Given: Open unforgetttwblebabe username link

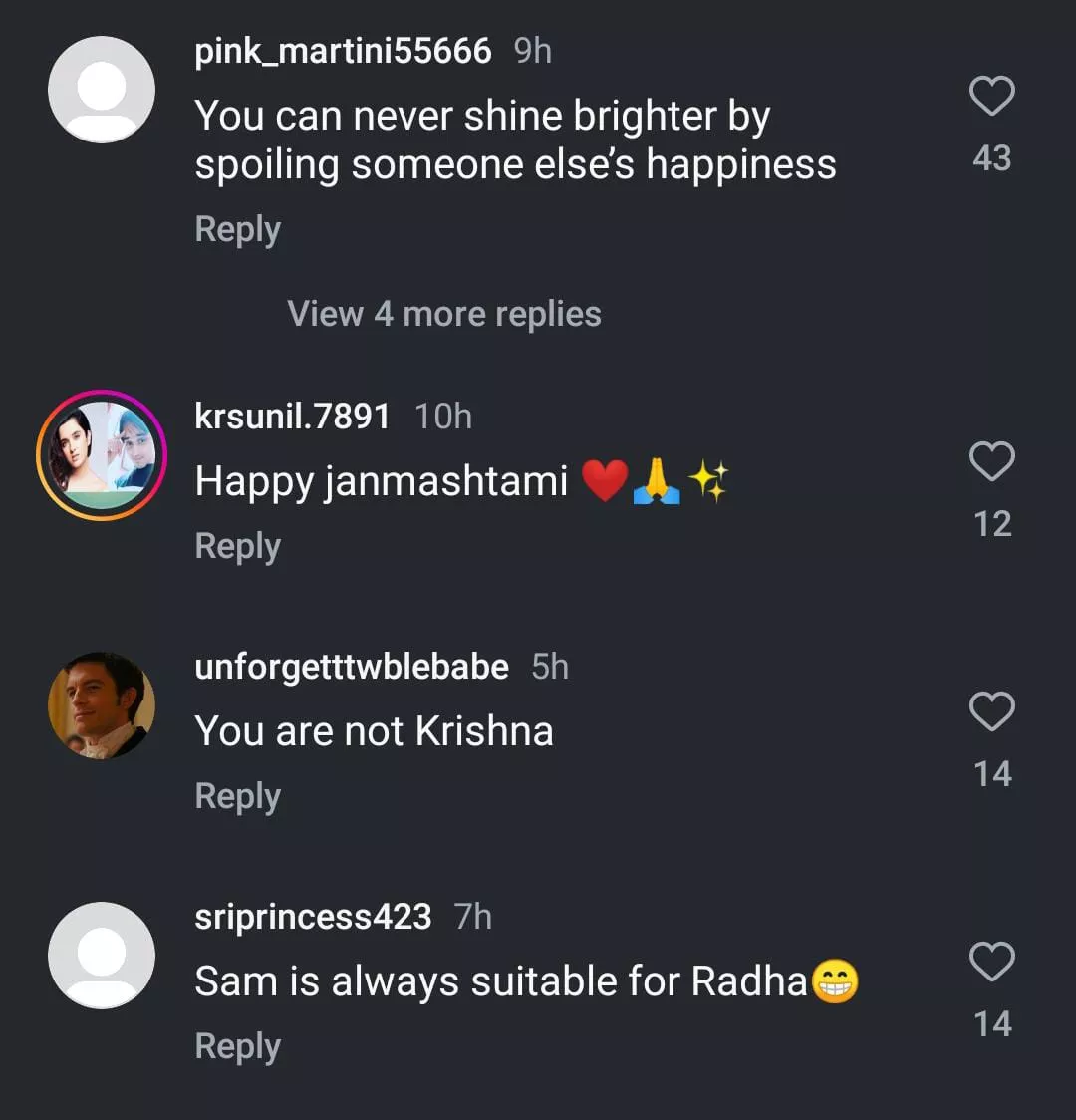Looking at the screenshot, I should click(351, 666).
